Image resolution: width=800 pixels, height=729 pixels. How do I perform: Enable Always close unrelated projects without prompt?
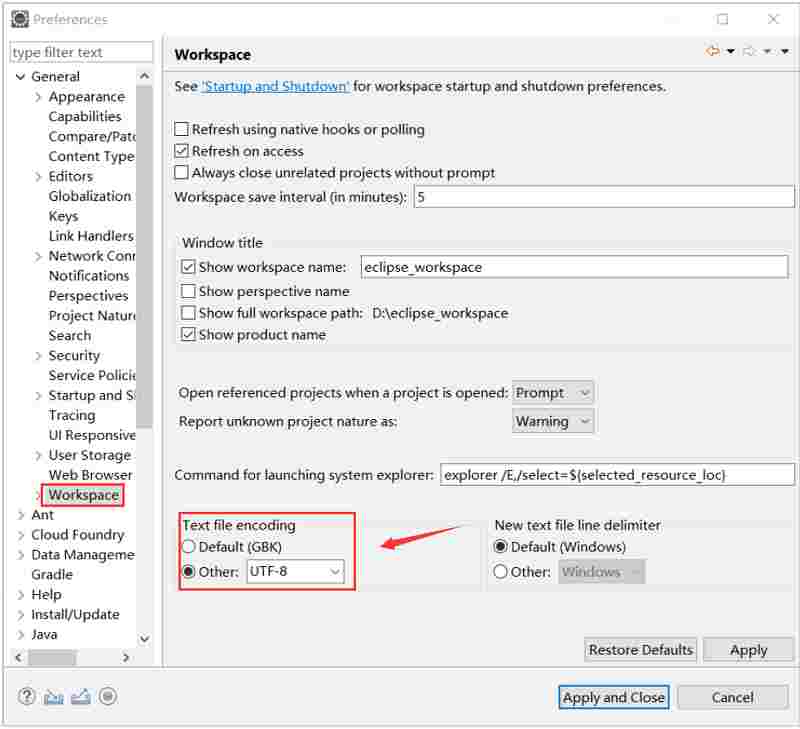pos(182,172)
